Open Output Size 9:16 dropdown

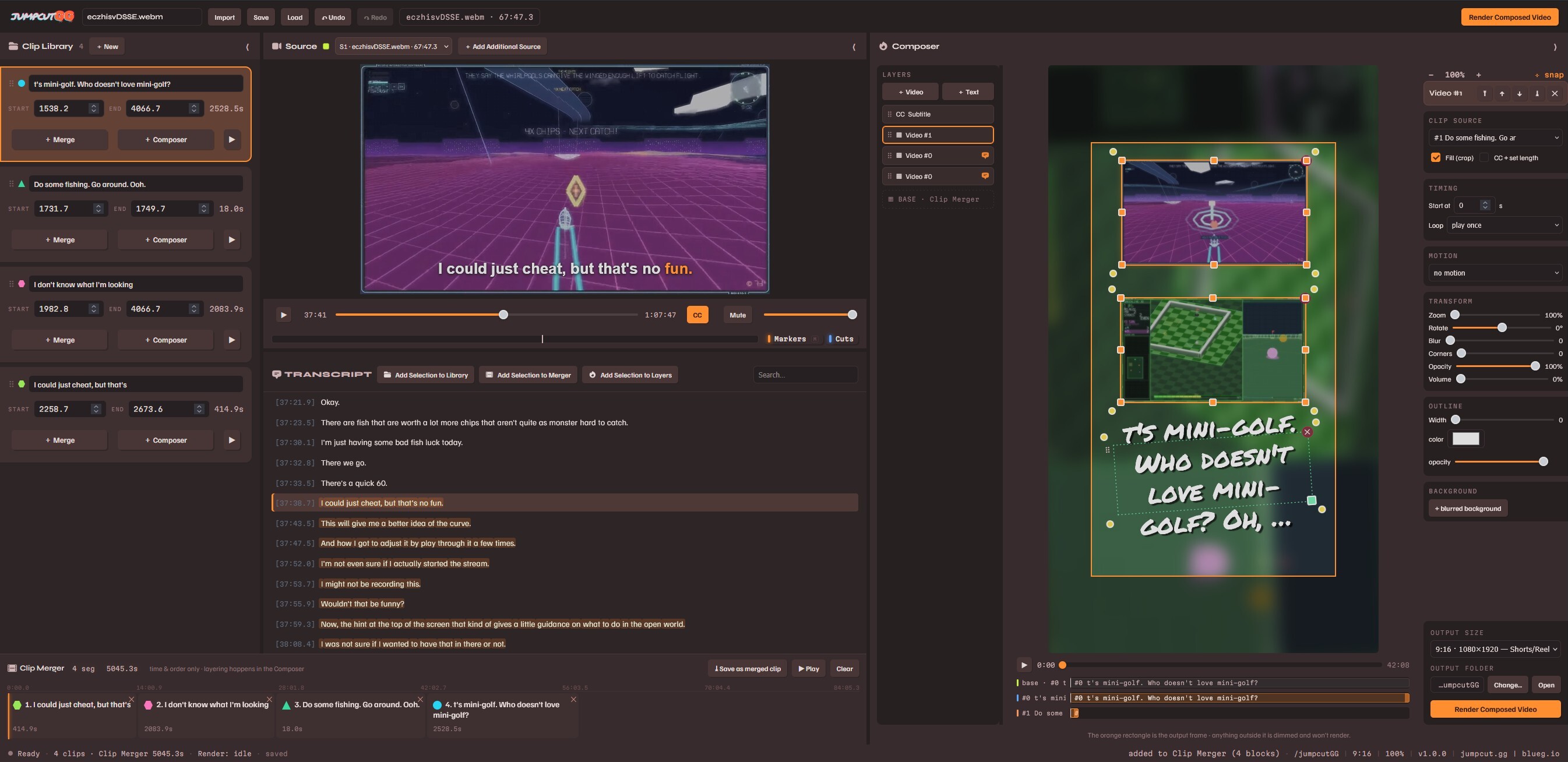(1495, 649)
